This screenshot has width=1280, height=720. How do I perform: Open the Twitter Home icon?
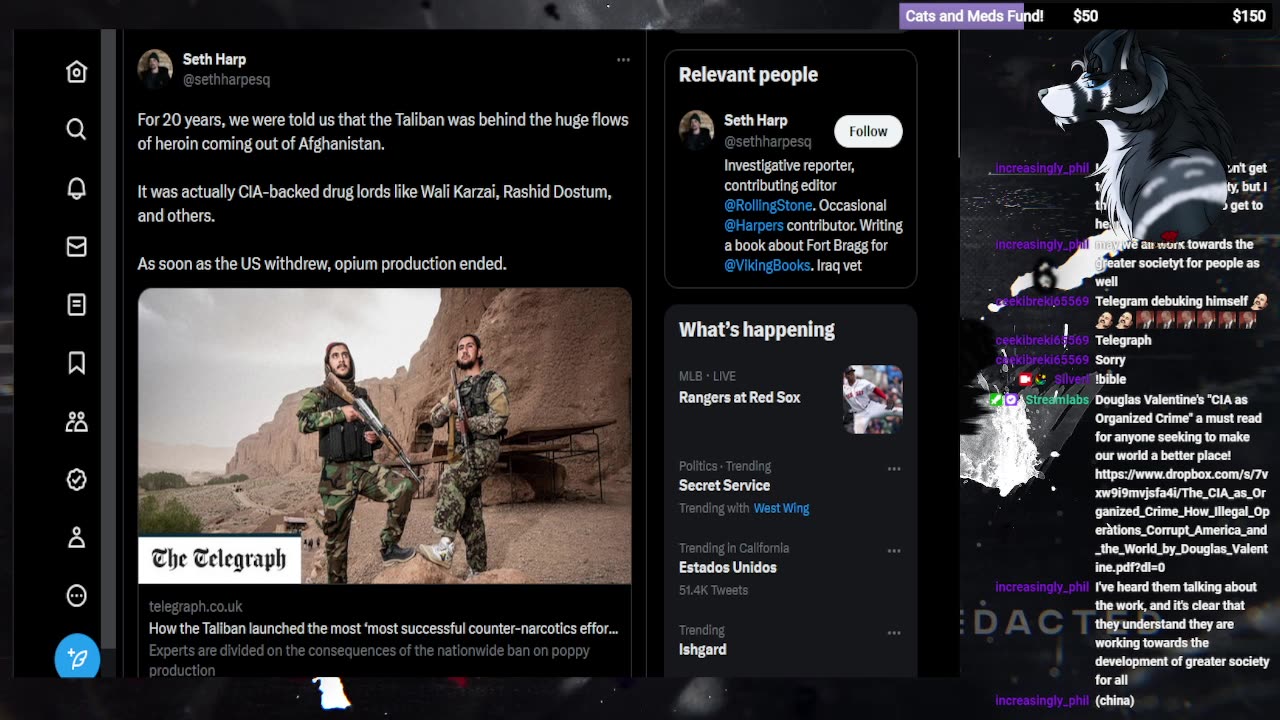point(76,72)
